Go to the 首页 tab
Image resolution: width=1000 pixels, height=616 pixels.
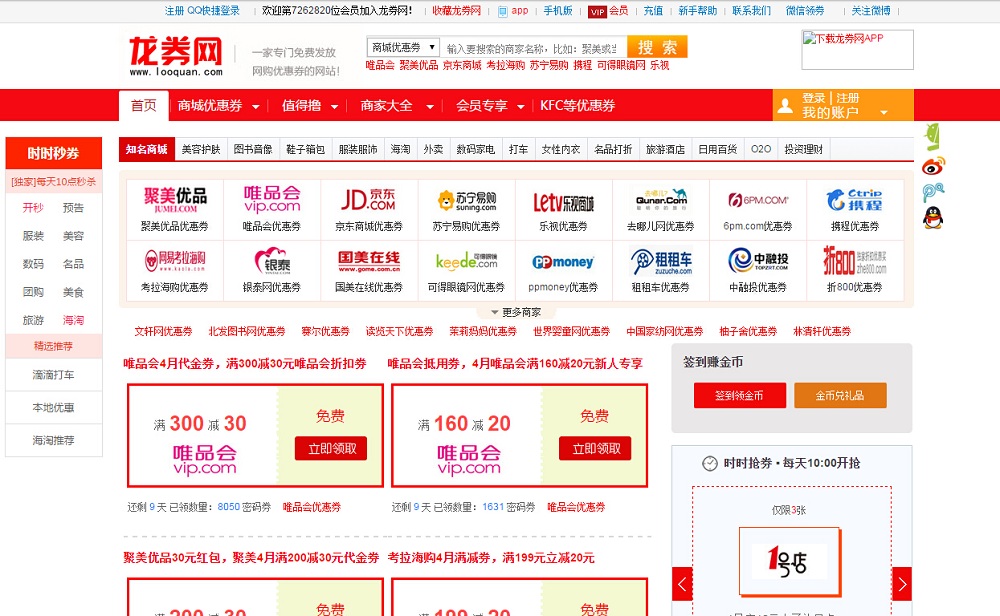(143, 106)
